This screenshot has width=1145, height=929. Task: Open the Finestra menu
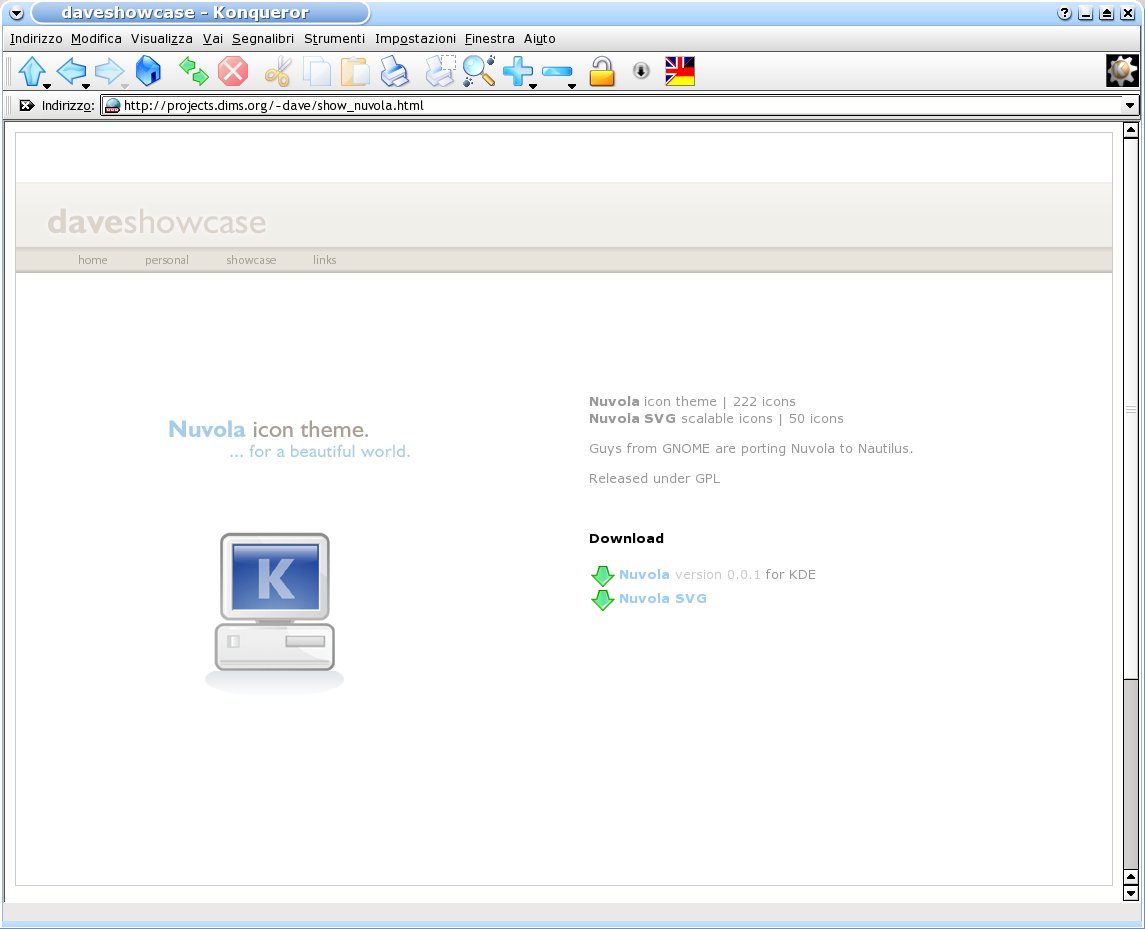click(489, 39)
